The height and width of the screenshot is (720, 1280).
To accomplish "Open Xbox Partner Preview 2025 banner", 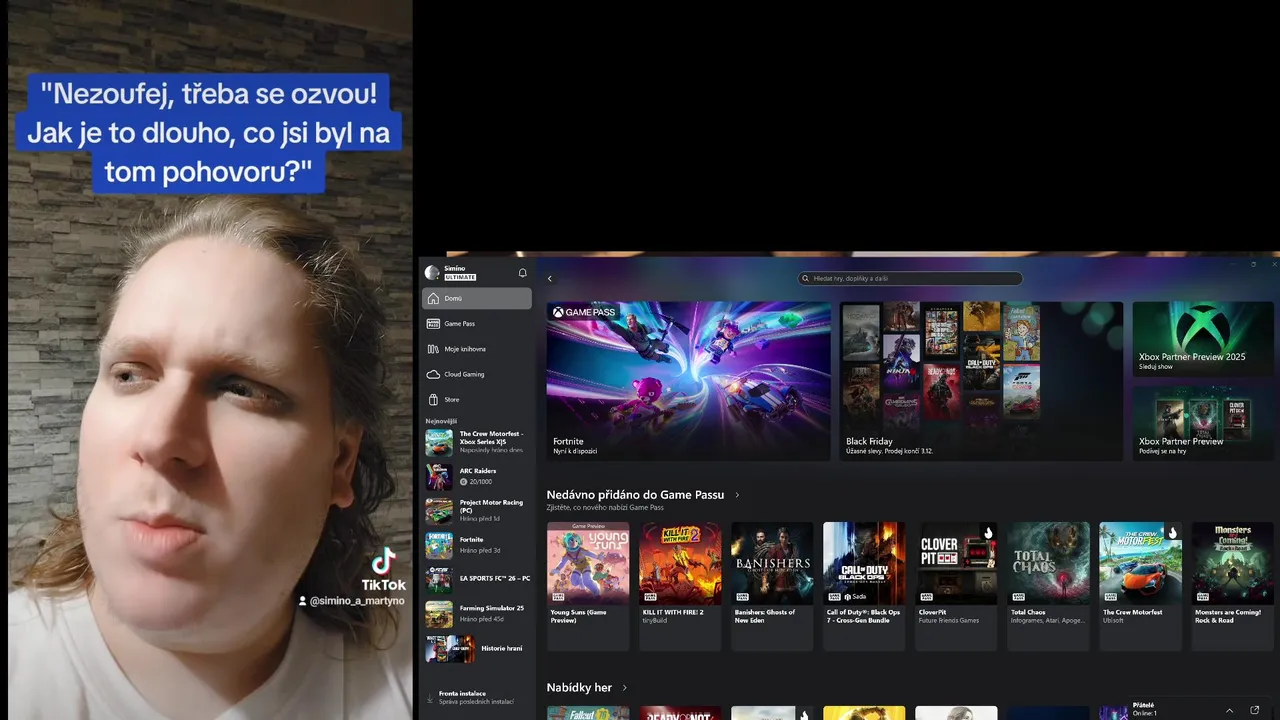I will [x=1203, y=340].
